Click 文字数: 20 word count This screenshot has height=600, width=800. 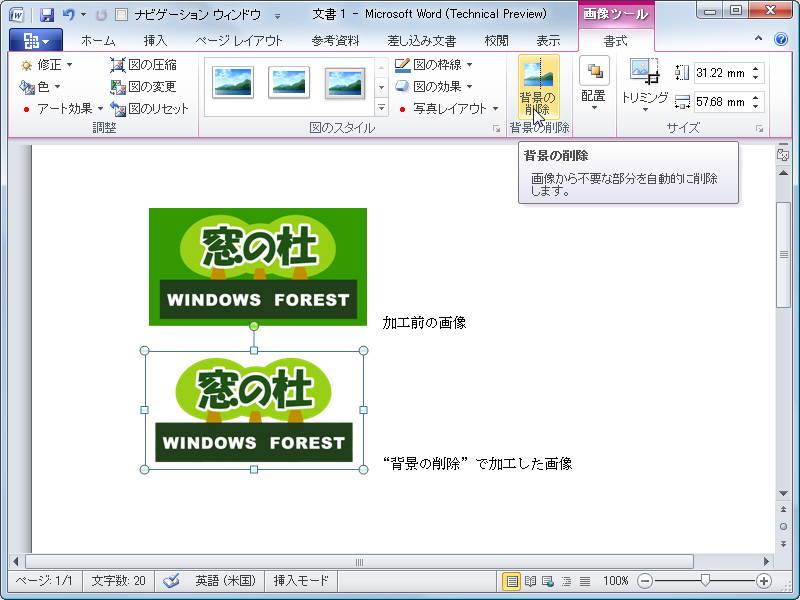(x=118, y=581)
